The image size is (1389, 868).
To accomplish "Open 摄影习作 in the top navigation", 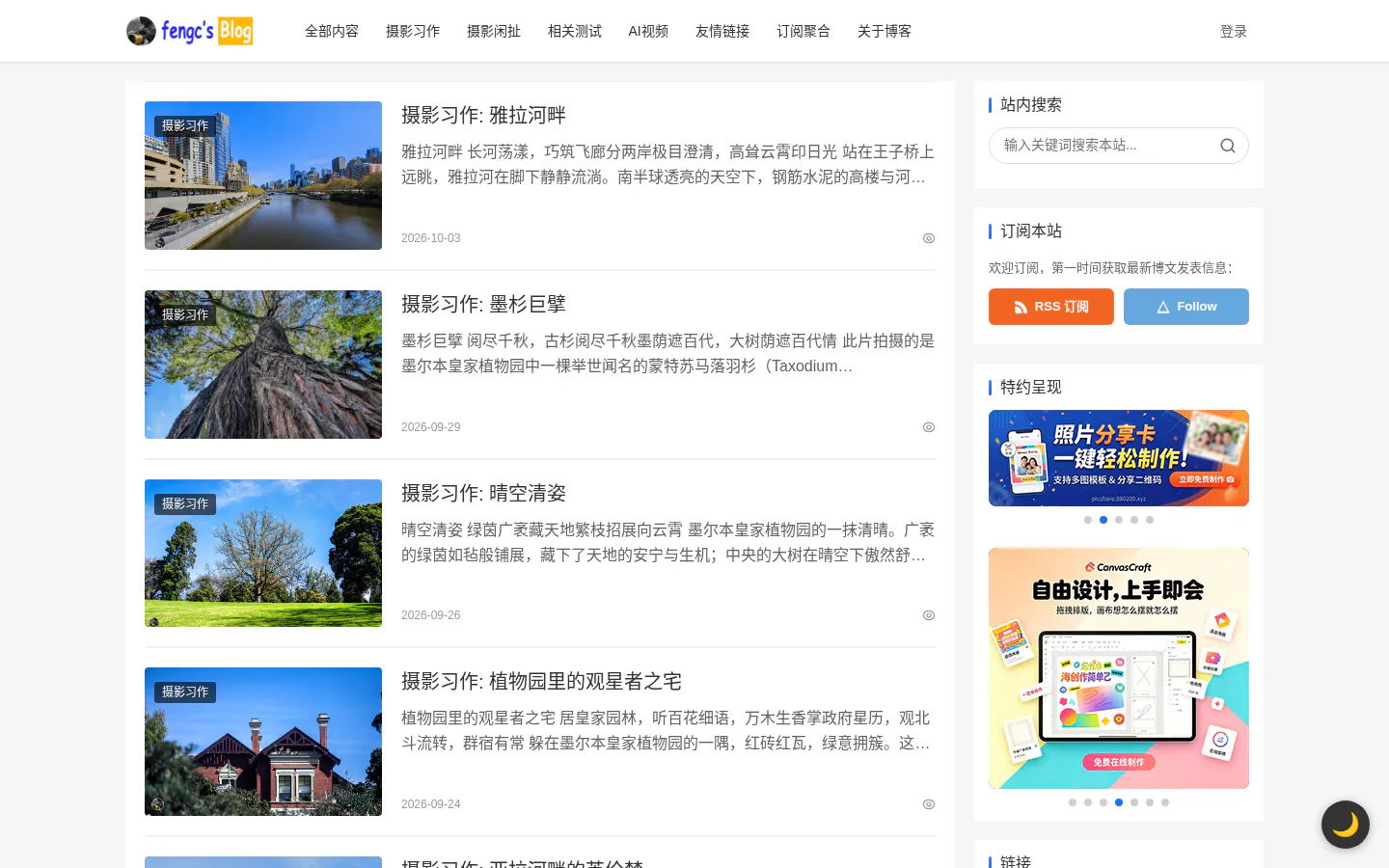I will coord(413,32).
